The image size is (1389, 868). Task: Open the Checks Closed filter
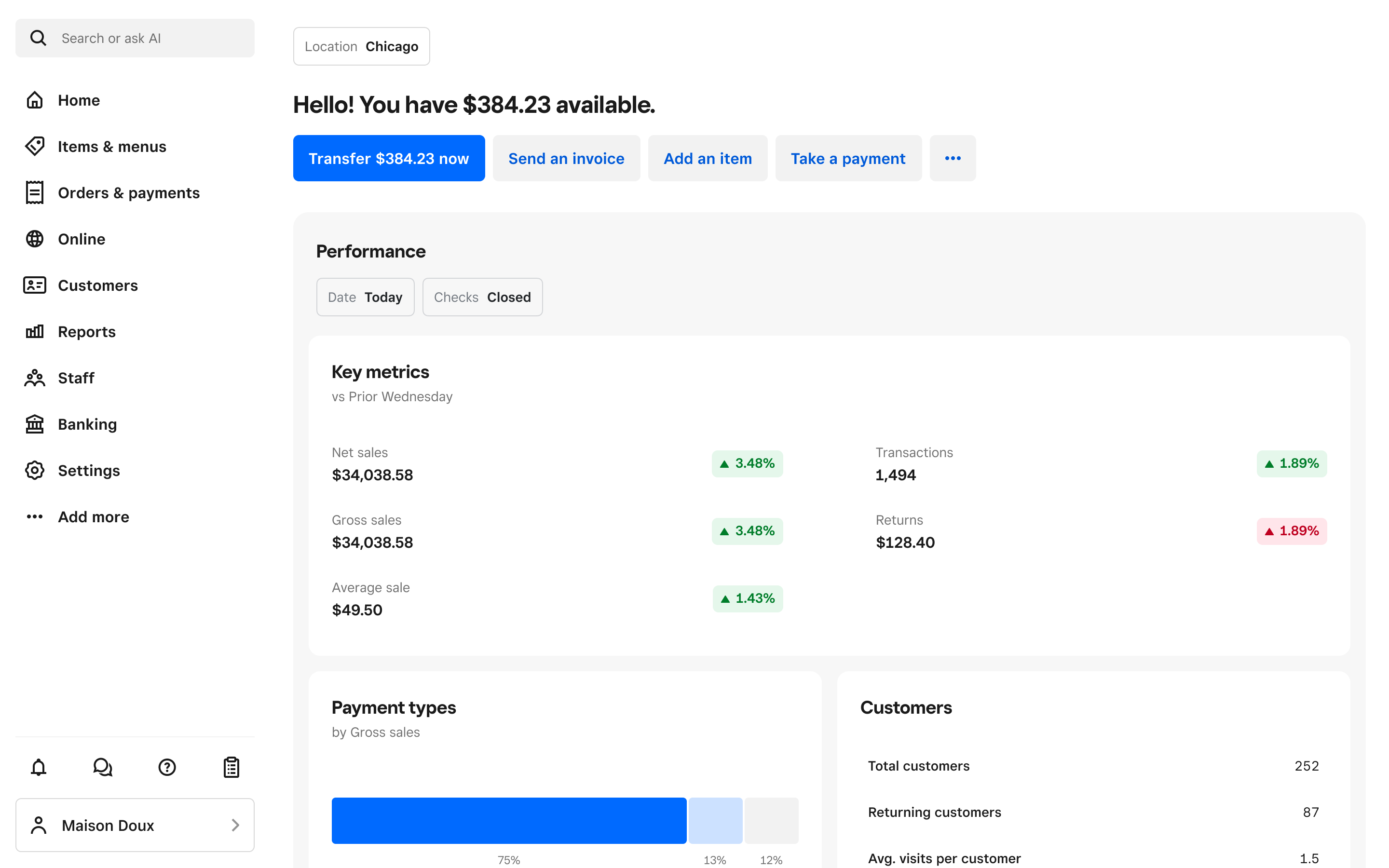pyautogui.click(x=482, y=297)
